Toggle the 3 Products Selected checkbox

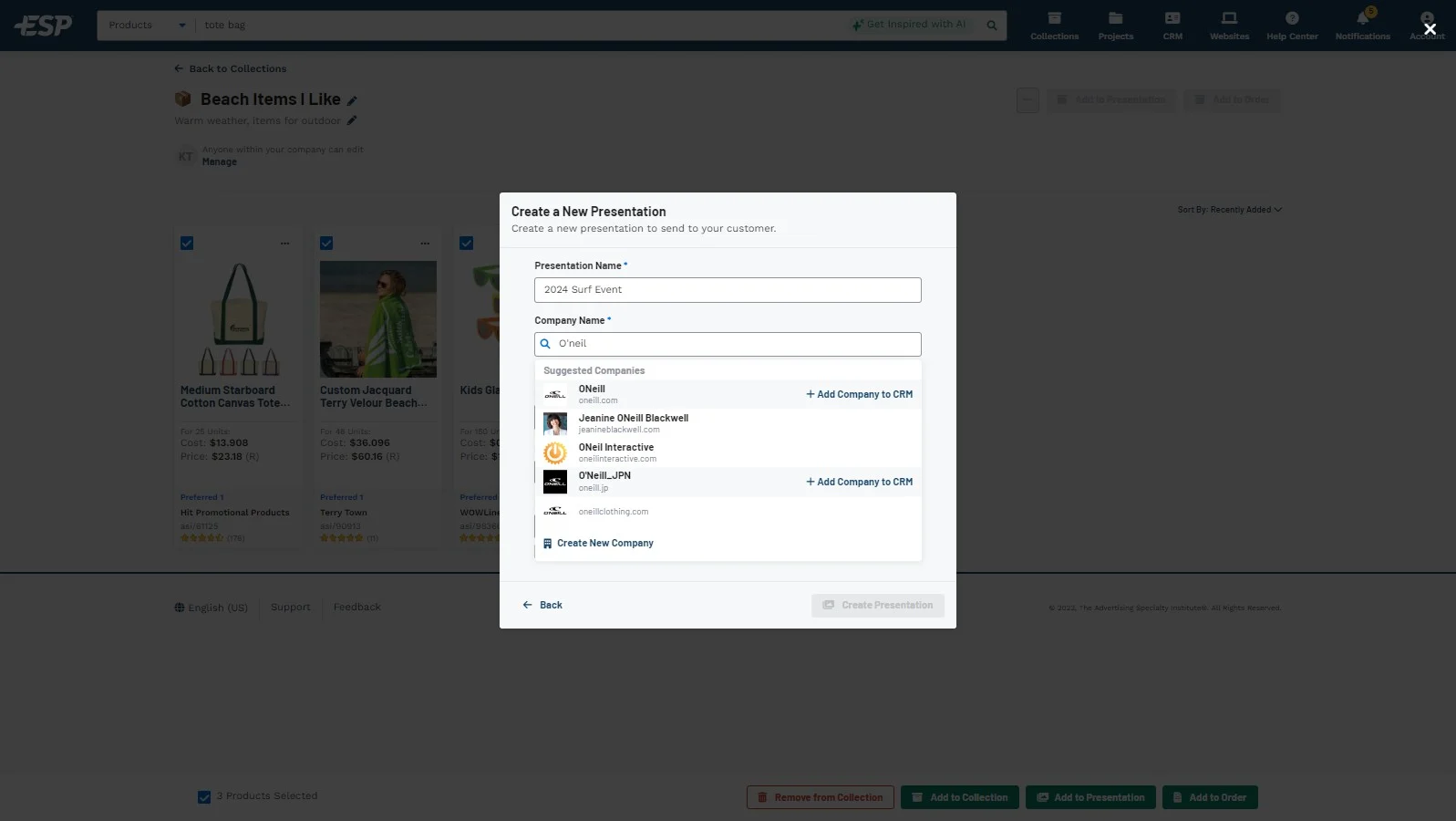tap(204, 797)
